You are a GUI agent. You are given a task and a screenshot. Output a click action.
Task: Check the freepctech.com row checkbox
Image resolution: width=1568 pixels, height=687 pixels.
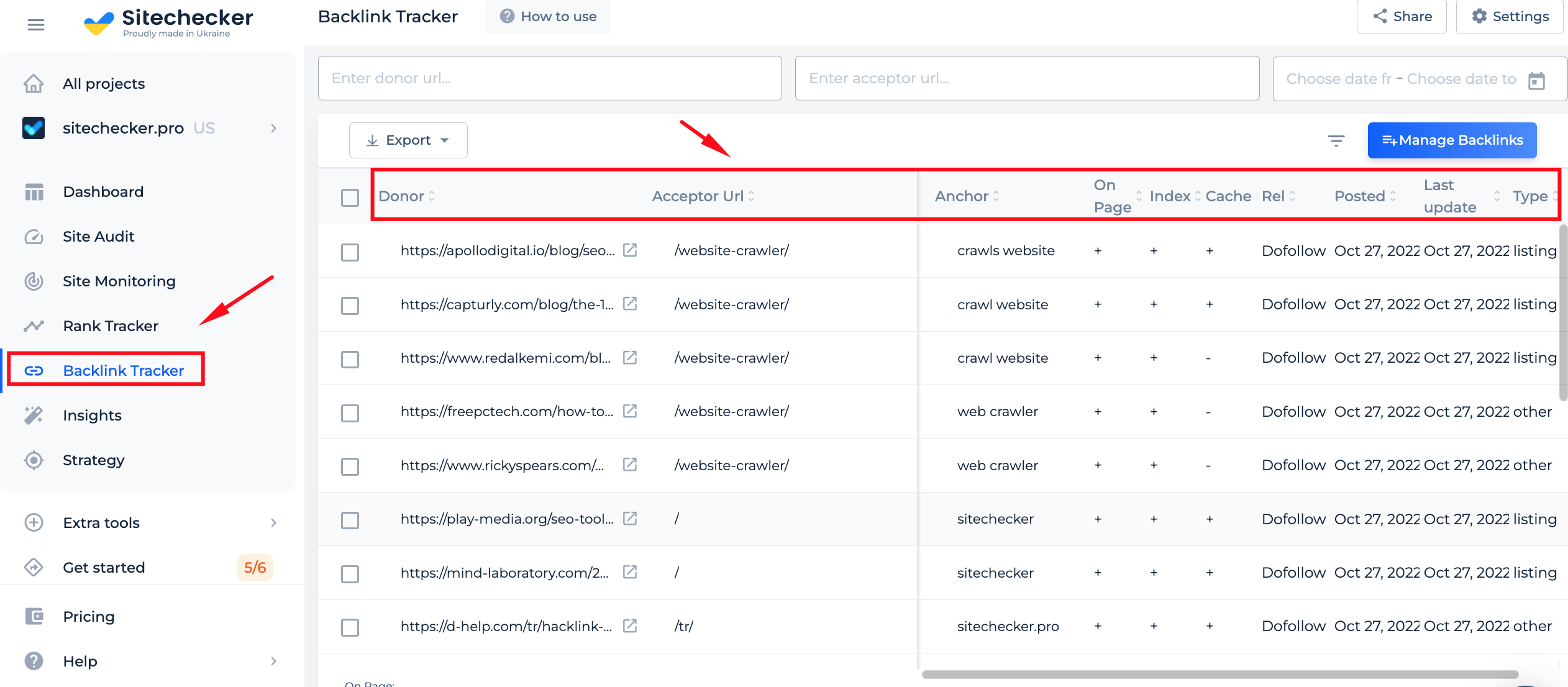pyautogui.click(x=350, y=413)
